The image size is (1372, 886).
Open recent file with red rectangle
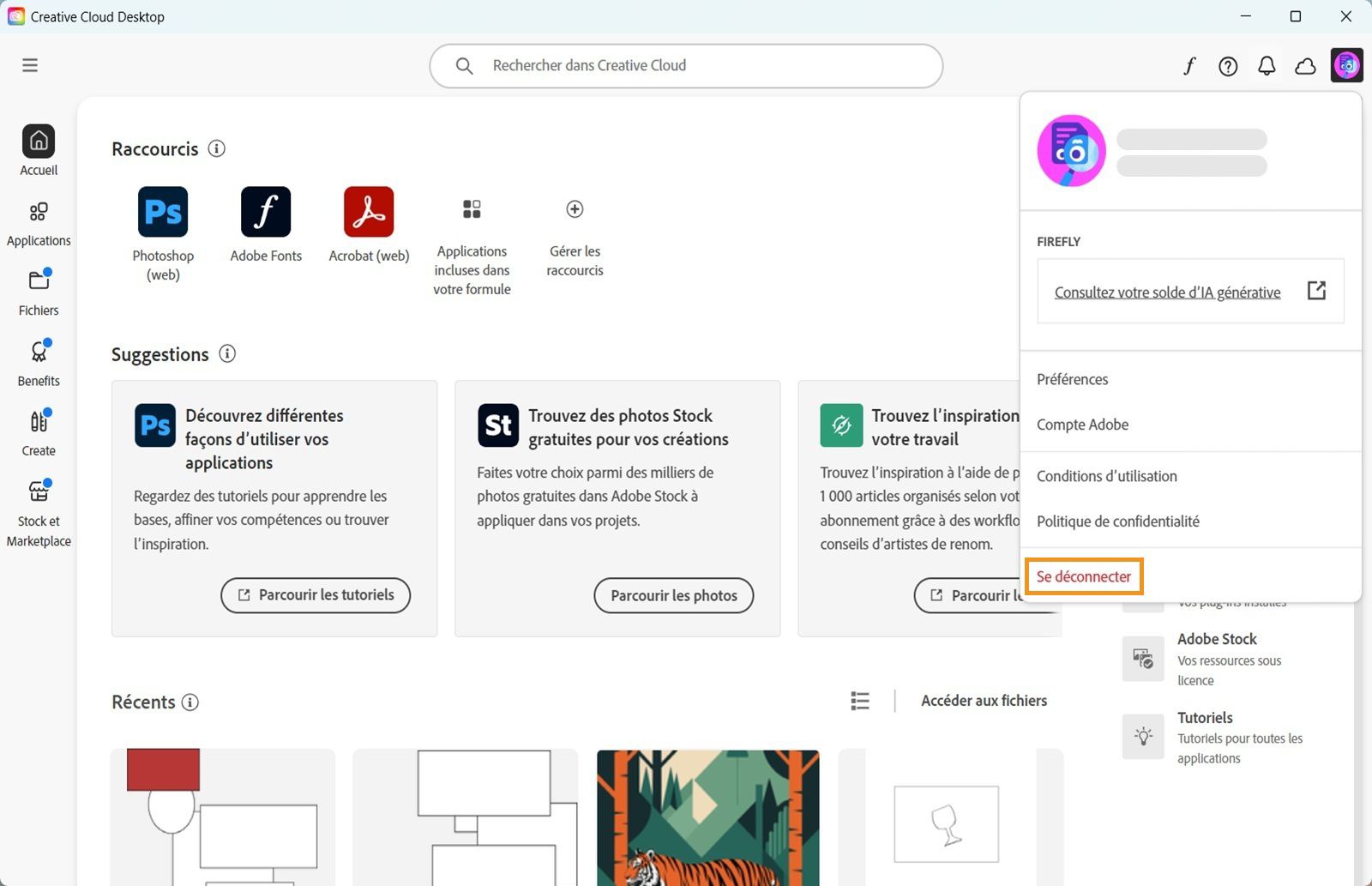[222, 817]
